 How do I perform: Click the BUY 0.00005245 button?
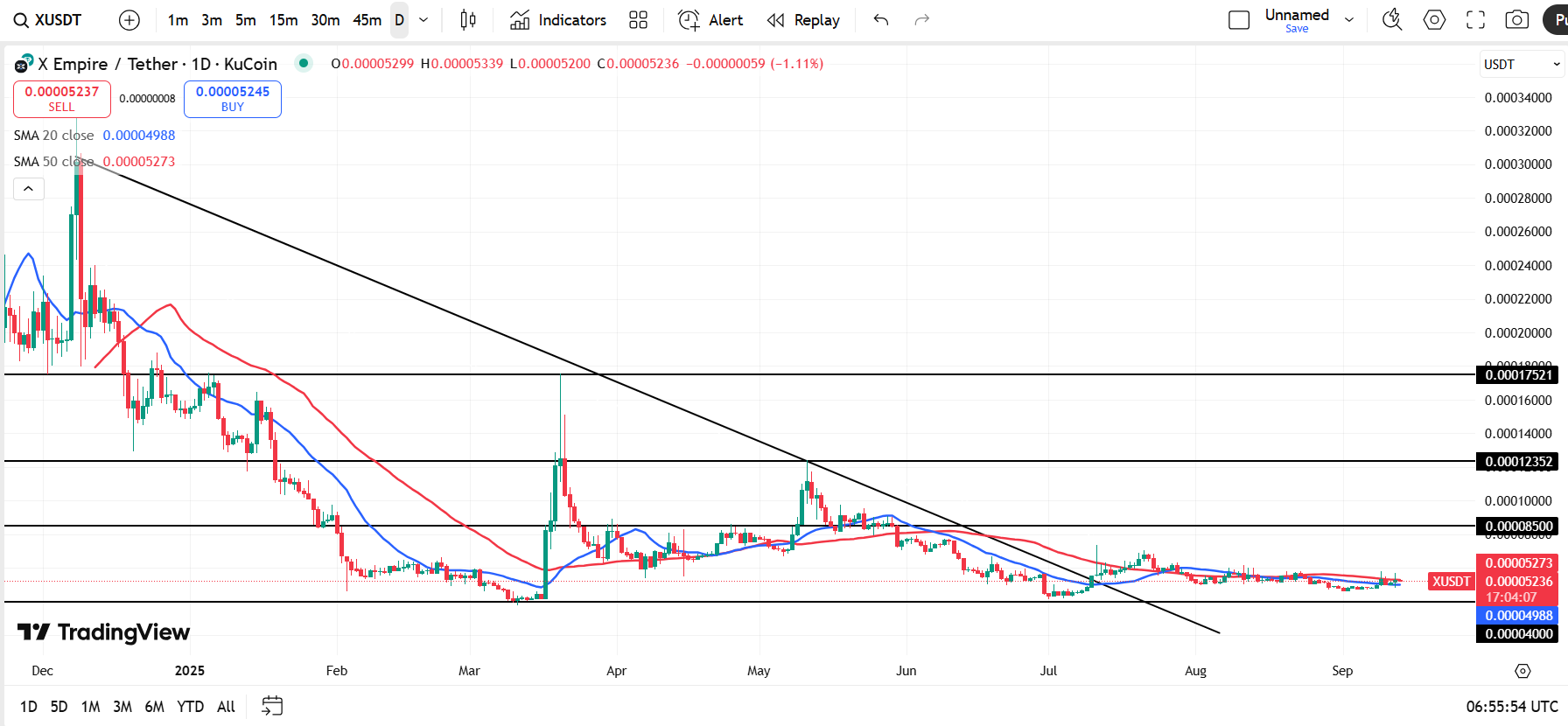pos(233,99)
